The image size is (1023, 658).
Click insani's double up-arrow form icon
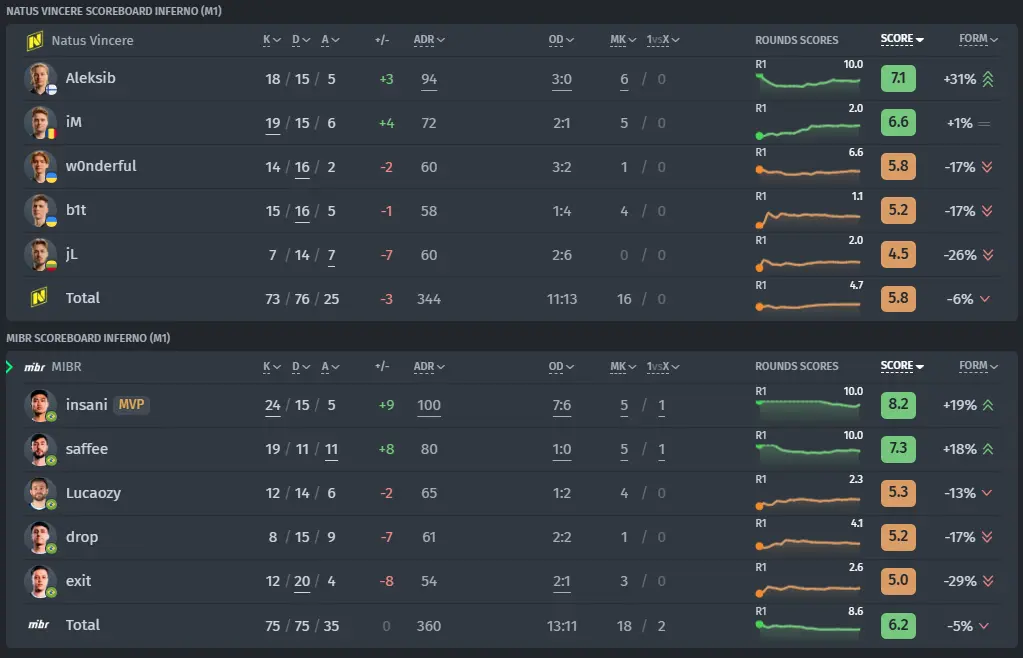click(988, 405)
